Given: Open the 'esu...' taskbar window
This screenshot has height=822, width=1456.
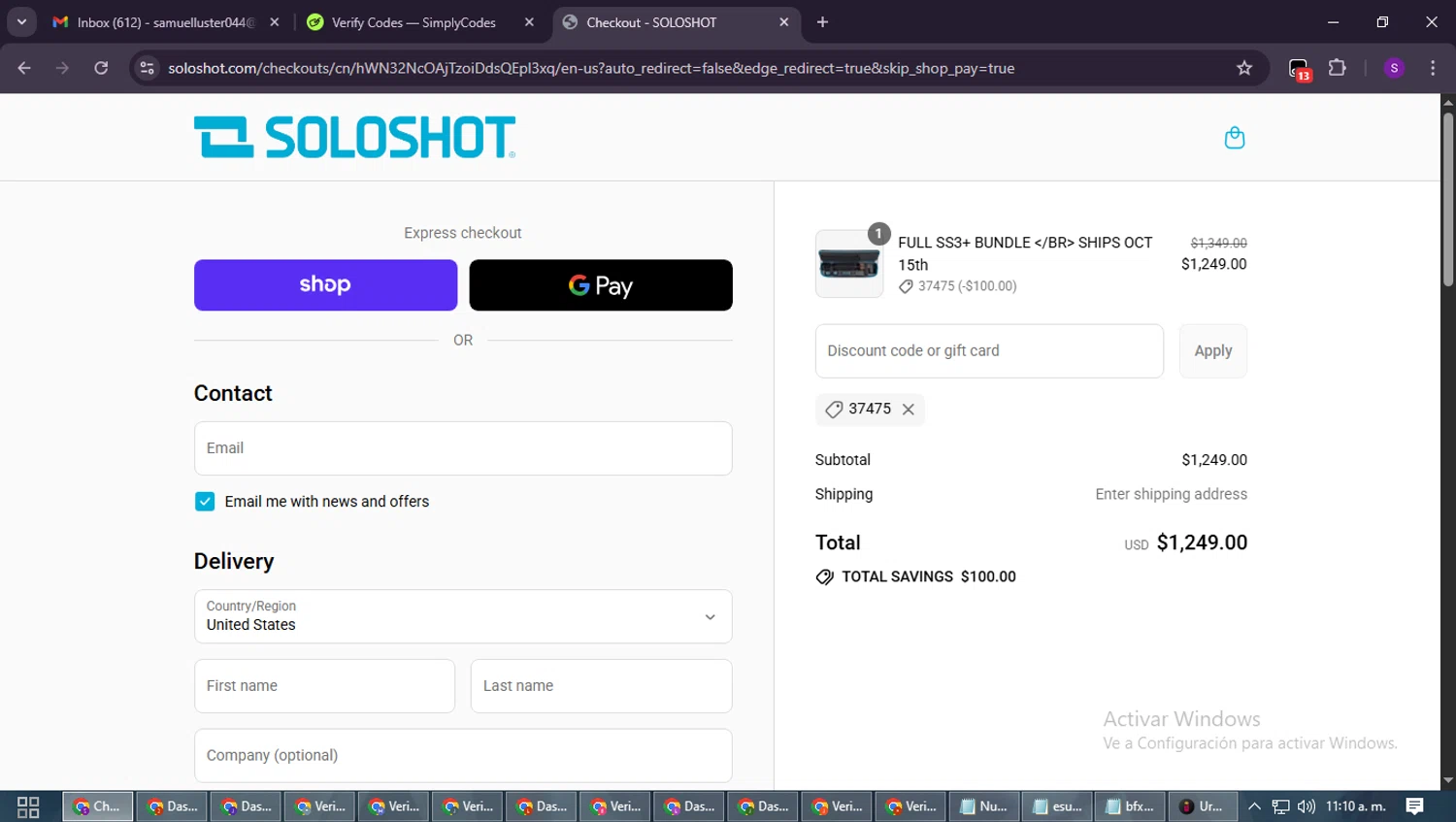Looking at the screenshot, I should (1057, 806).
